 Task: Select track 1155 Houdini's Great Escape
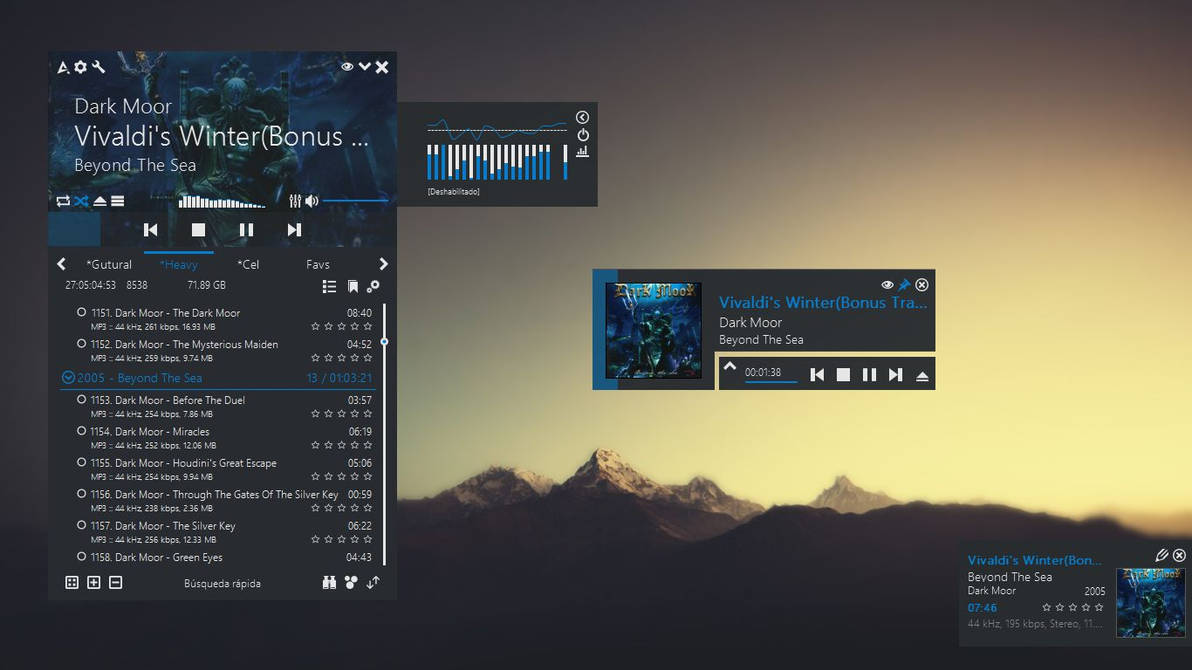coord(224,469)
